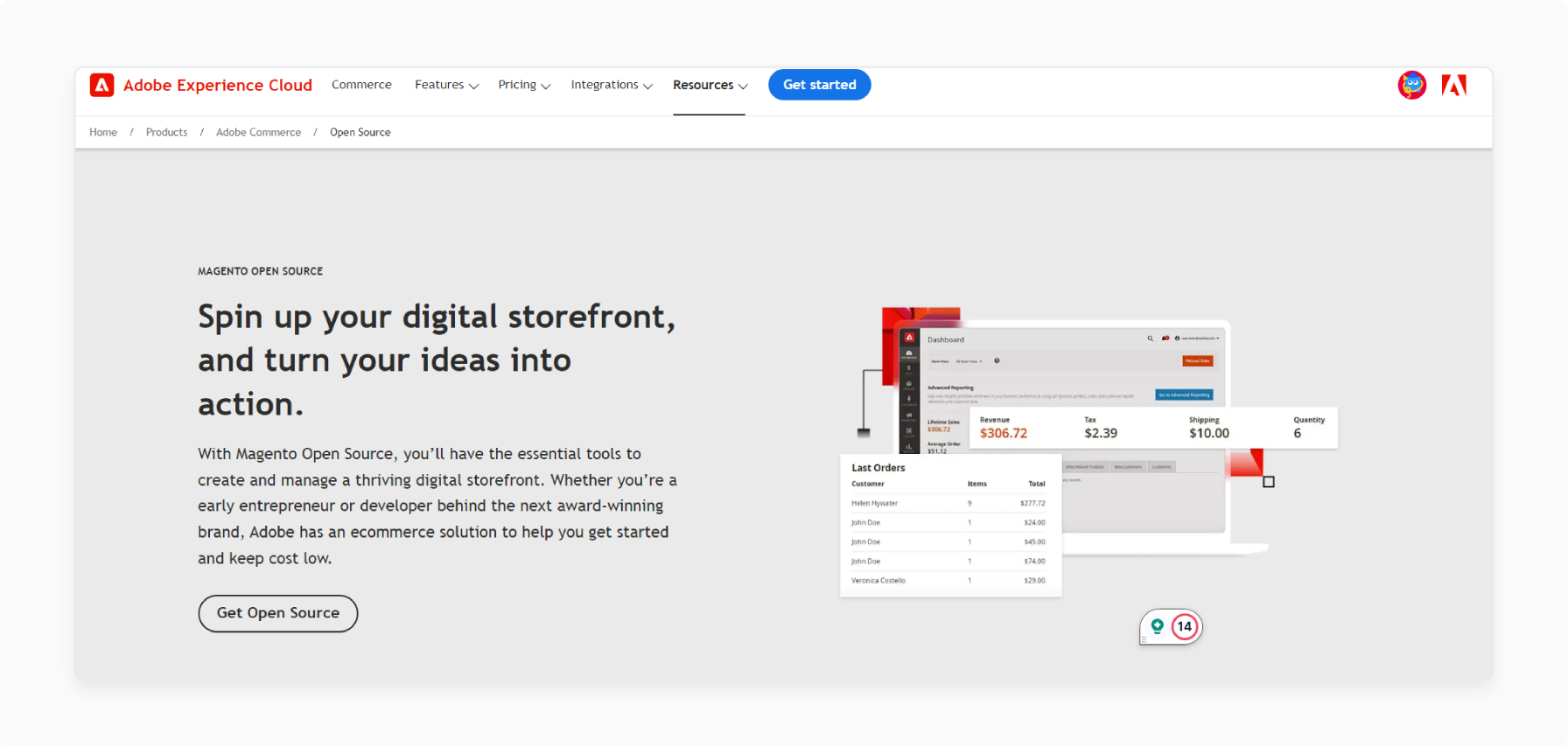Open the user profile avatar
Viewport: 1568px width, 747px height.
1411,85
